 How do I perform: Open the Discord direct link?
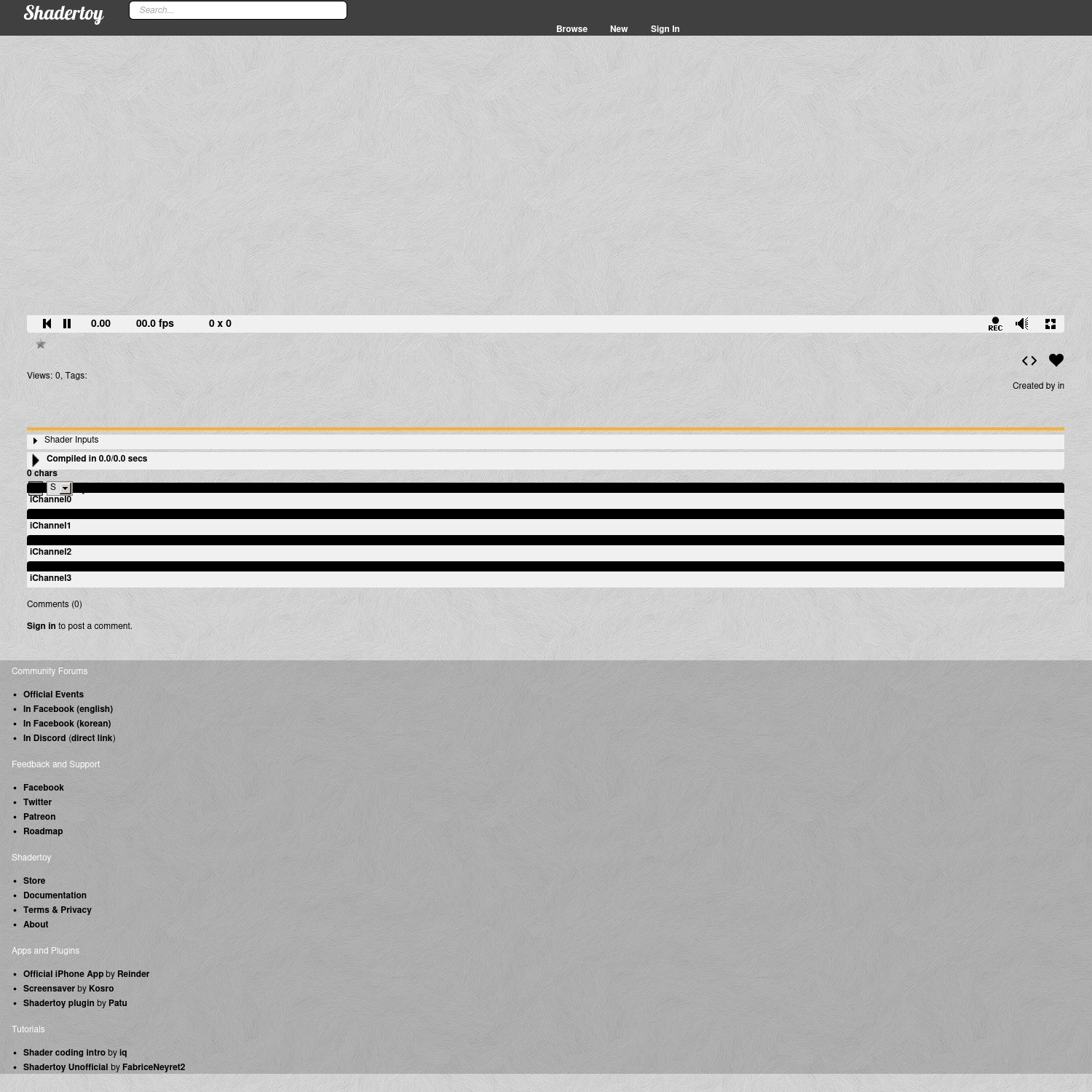[x=92, y=738]
